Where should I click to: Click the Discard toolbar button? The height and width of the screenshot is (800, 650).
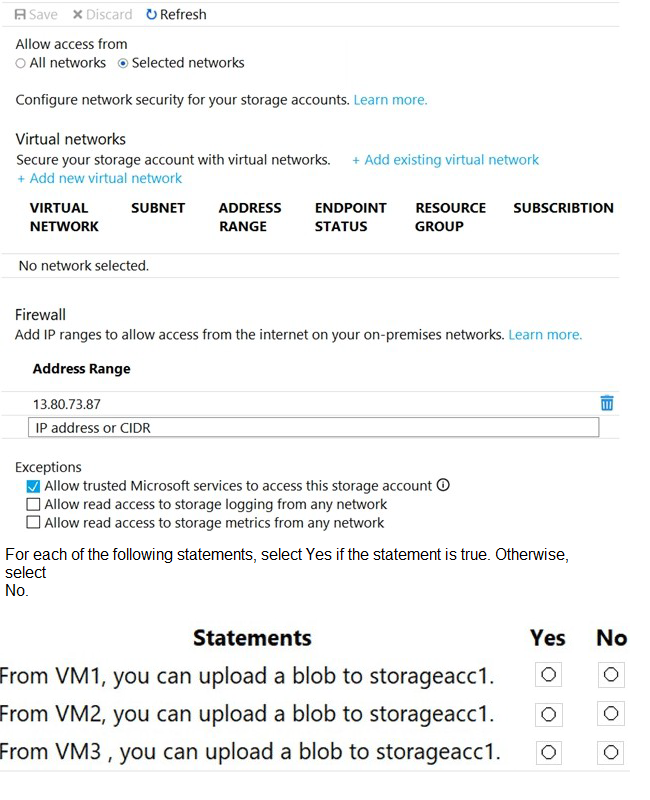pyautogui.click(x=102, y=15)
